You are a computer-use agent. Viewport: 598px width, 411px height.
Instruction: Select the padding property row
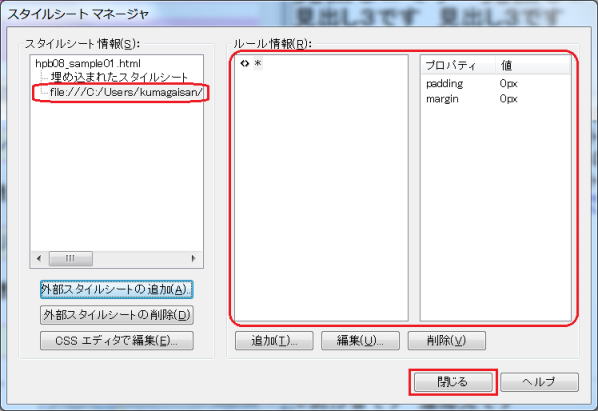(x=496, y=83)
